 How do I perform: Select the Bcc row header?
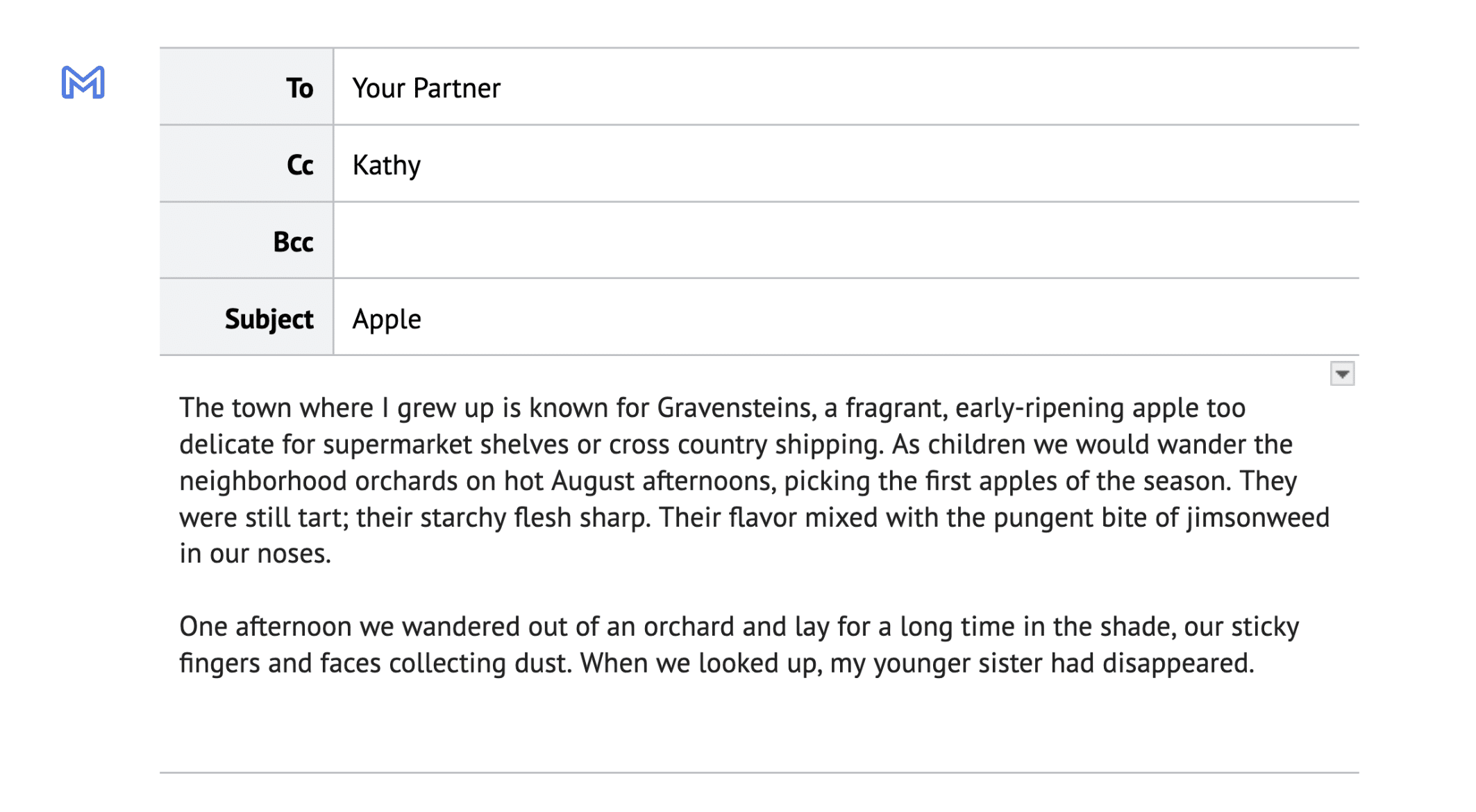293,242
